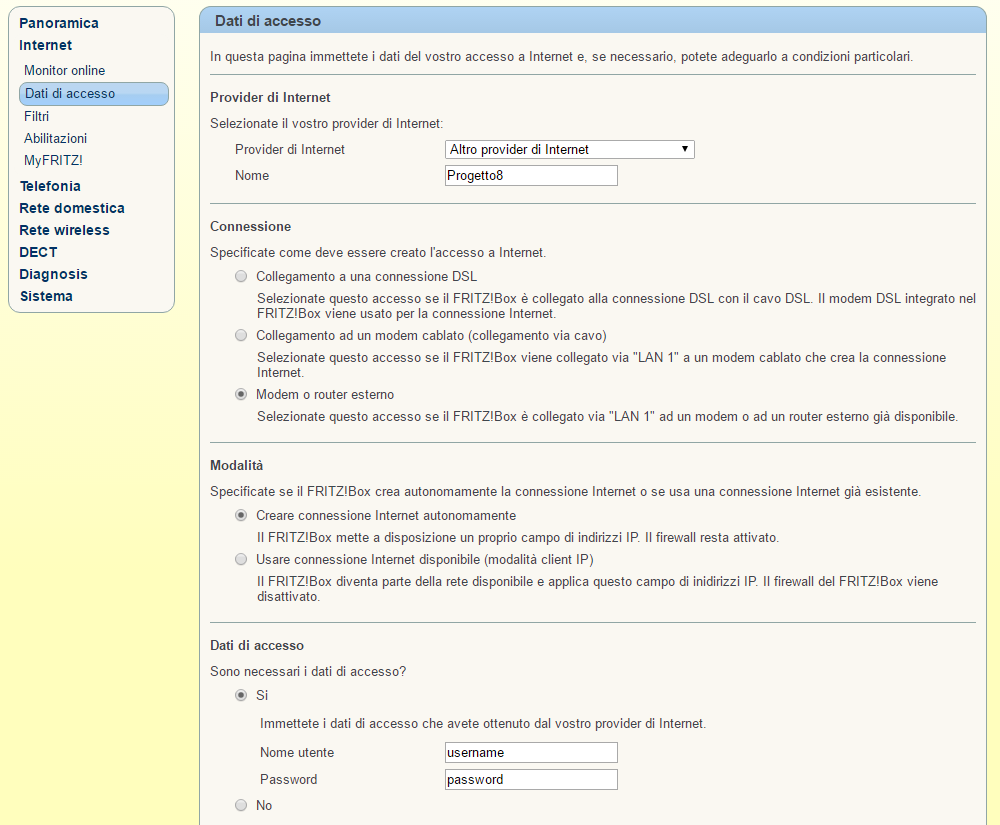Open 'Panoramica' in the sidebar
Viewport: 1000px width, 825px height.
click(59, 23)
